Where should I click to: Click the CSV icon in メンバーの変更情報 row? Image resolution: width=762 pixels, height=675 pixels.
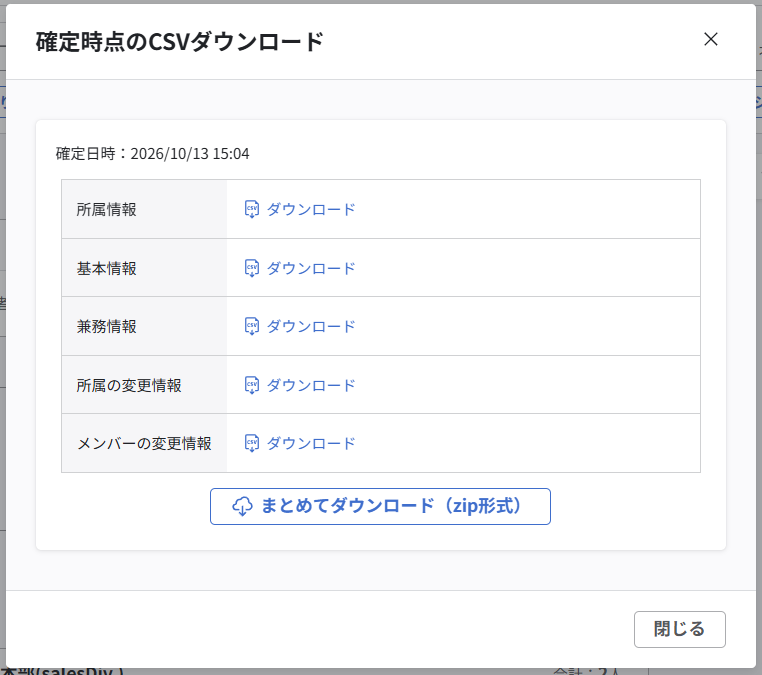252,443
